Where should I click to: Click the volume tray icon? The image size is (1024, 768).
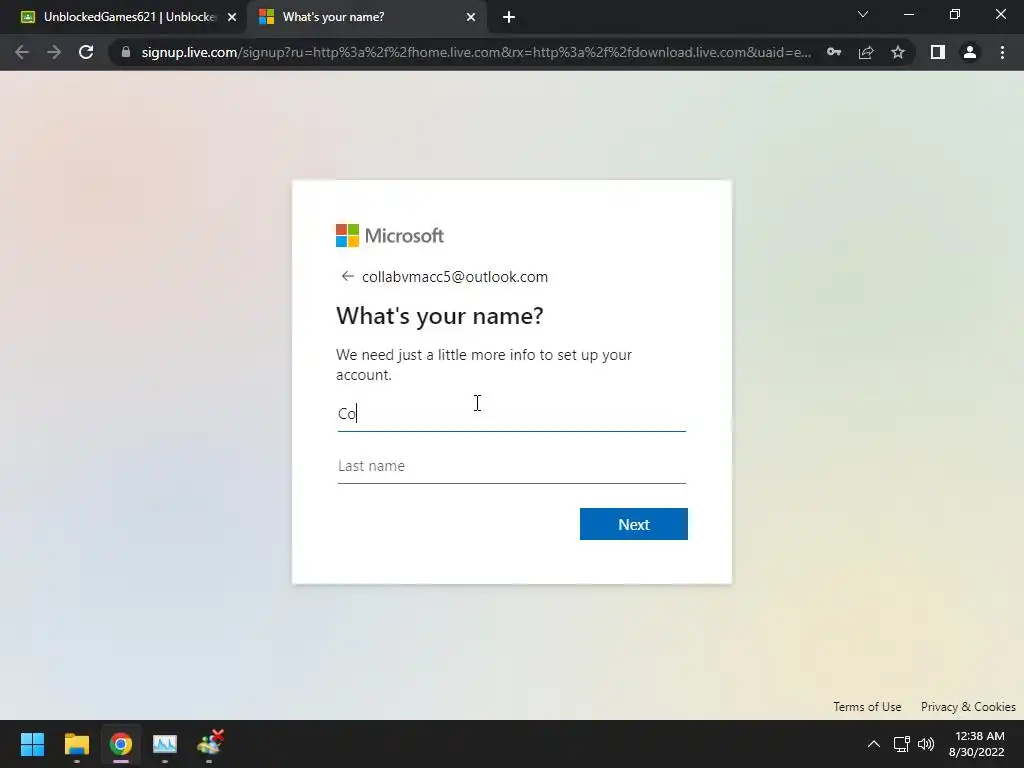926,744
